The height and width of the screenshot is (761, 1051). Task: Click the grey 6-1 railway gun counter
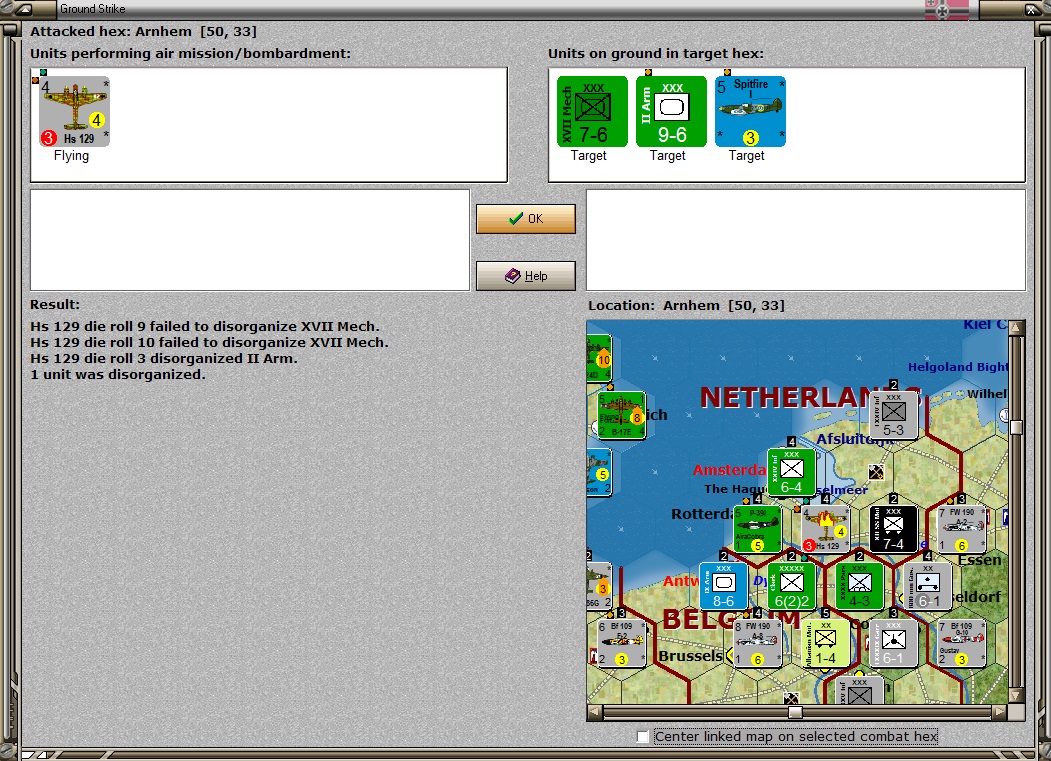tap(928, 587)
